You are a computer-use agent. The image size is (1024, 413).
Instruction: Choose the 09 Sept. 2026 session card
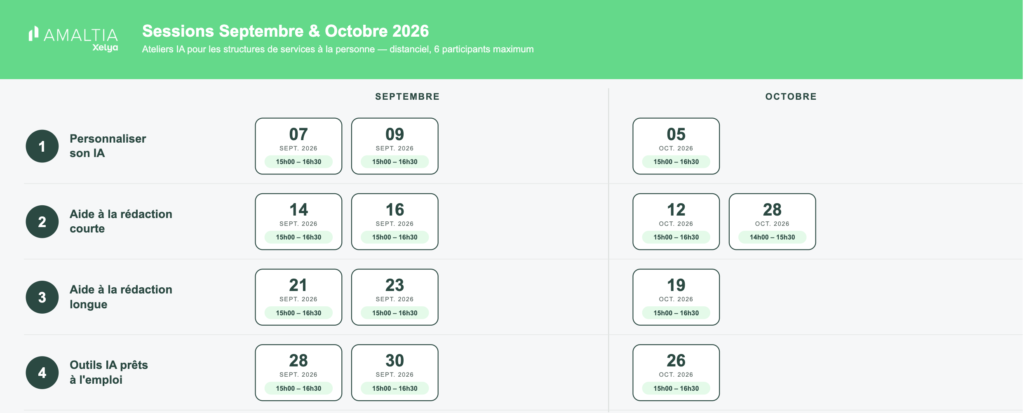pyautogui.click(x=394, y=146)
